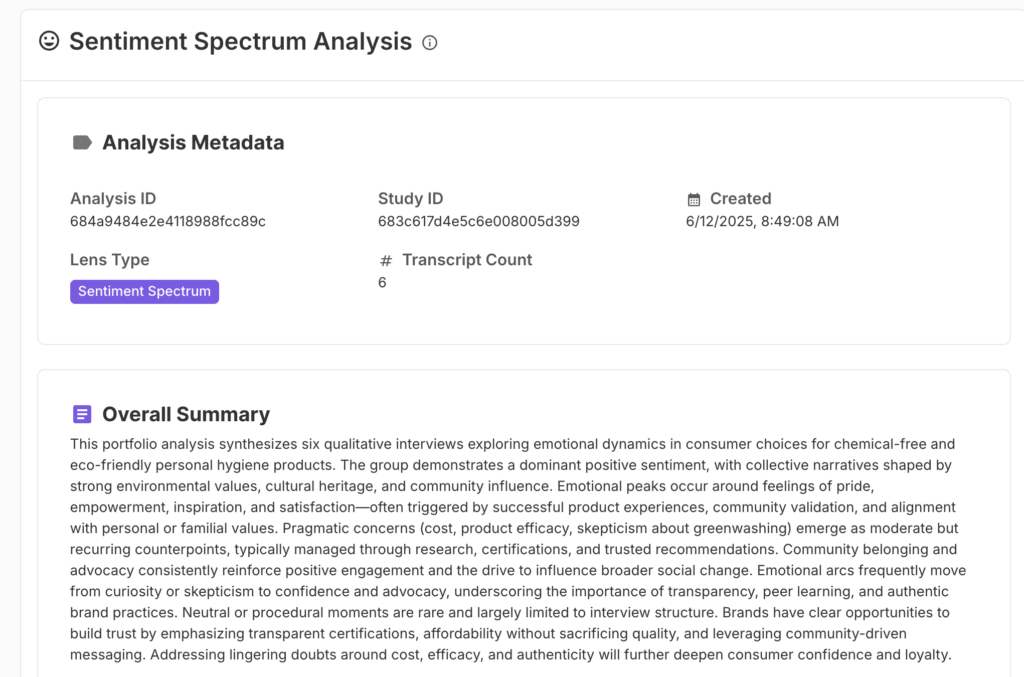Click the info icon next to Sentiment Spectrum Analysis

tap(430, 43)
